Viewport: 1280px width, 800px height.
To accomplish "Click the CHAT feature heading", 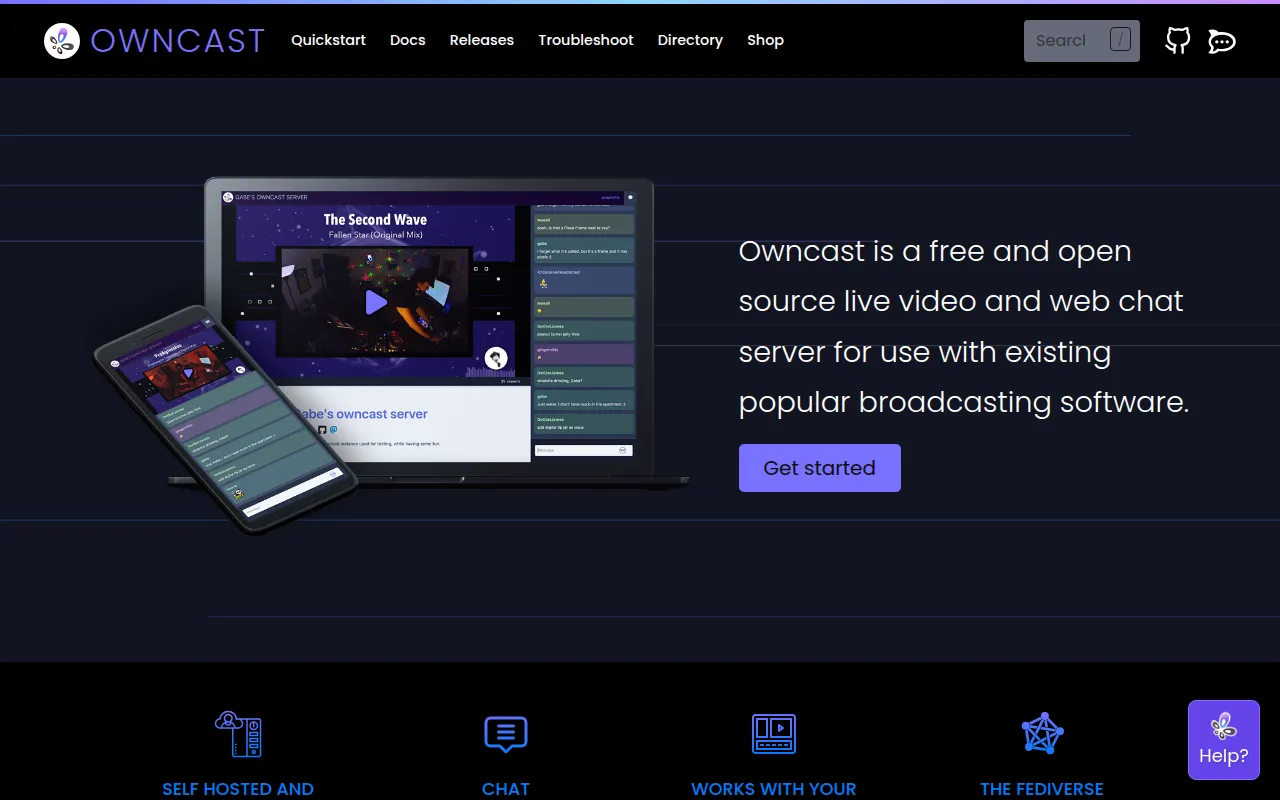I will click(505, 789).
